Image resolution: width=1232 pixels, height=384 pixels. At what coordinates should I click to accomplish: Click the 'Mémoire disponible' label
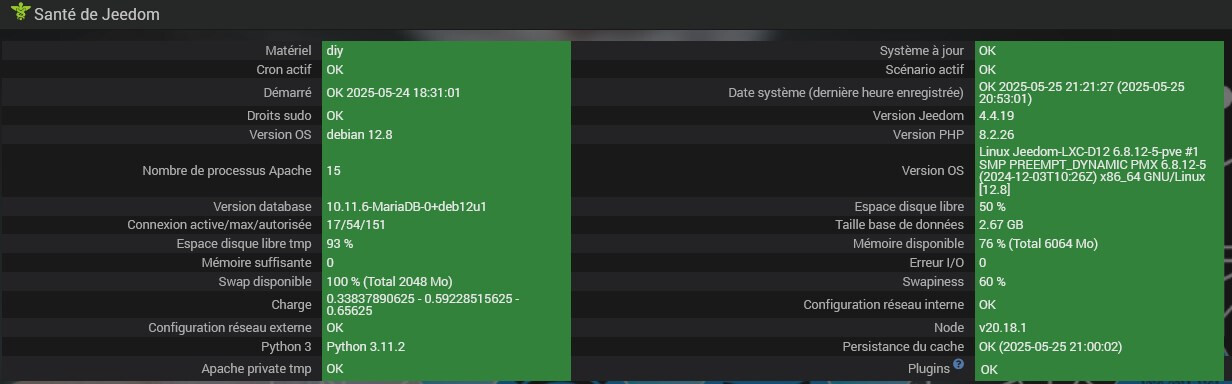pyautogui.click(x=909, y=244)
